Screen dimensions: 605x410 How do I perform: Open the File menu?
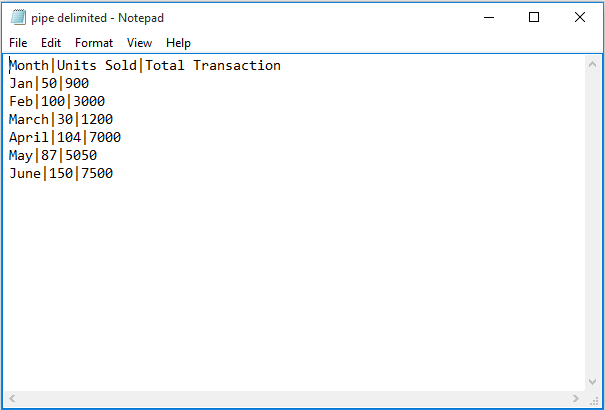[x=18, y=43]
